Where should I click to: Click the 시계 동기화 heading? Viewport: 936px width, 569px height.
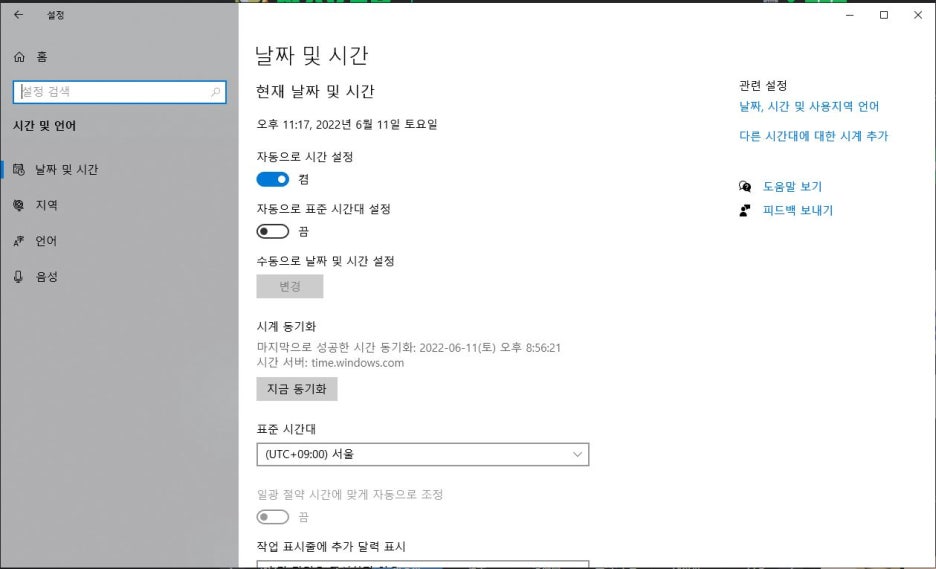[x=286, y=327]
